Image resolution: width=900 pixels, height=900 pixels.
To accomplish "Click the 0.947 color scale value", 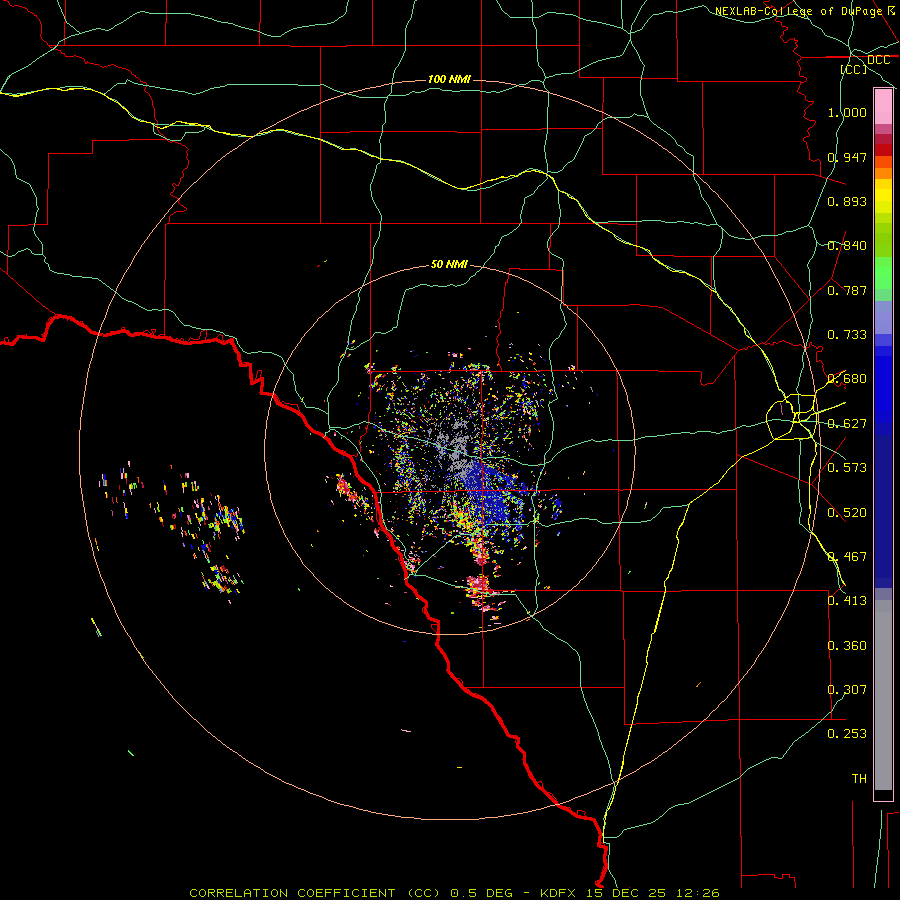I will [x=847, y=157].
